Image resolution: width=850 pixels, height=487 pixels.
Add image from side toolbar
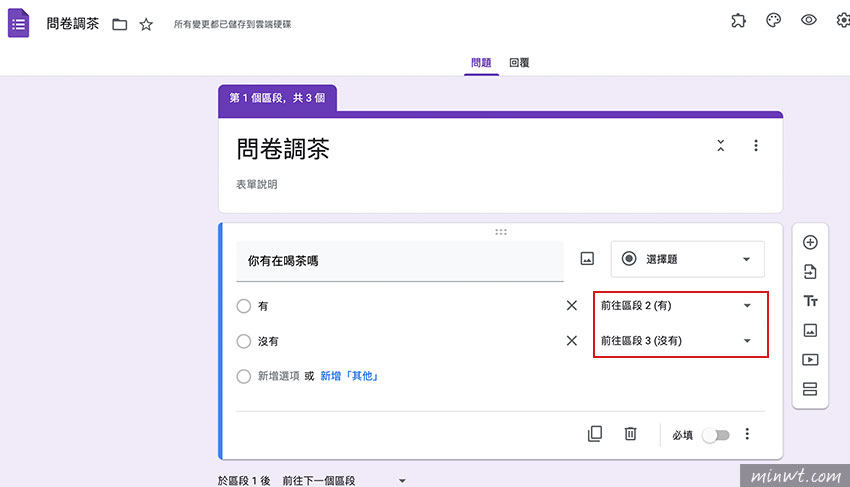pos(810,330)
